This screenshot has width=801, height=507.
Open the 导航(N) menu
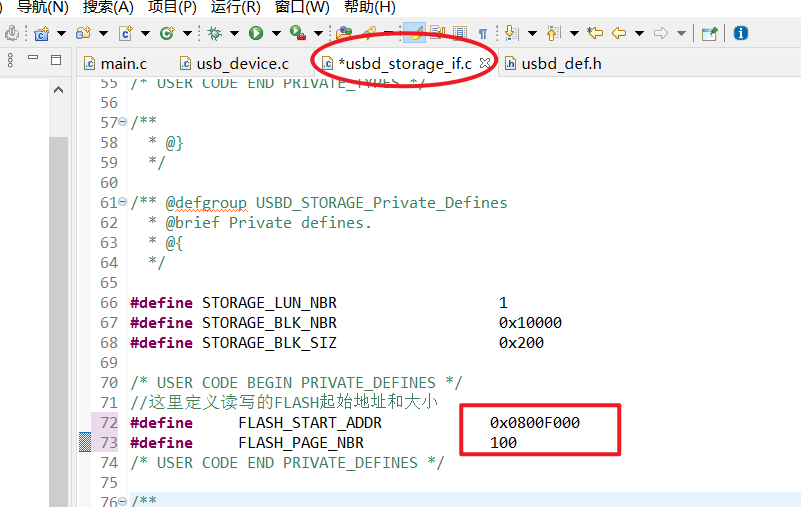[43, 7]
